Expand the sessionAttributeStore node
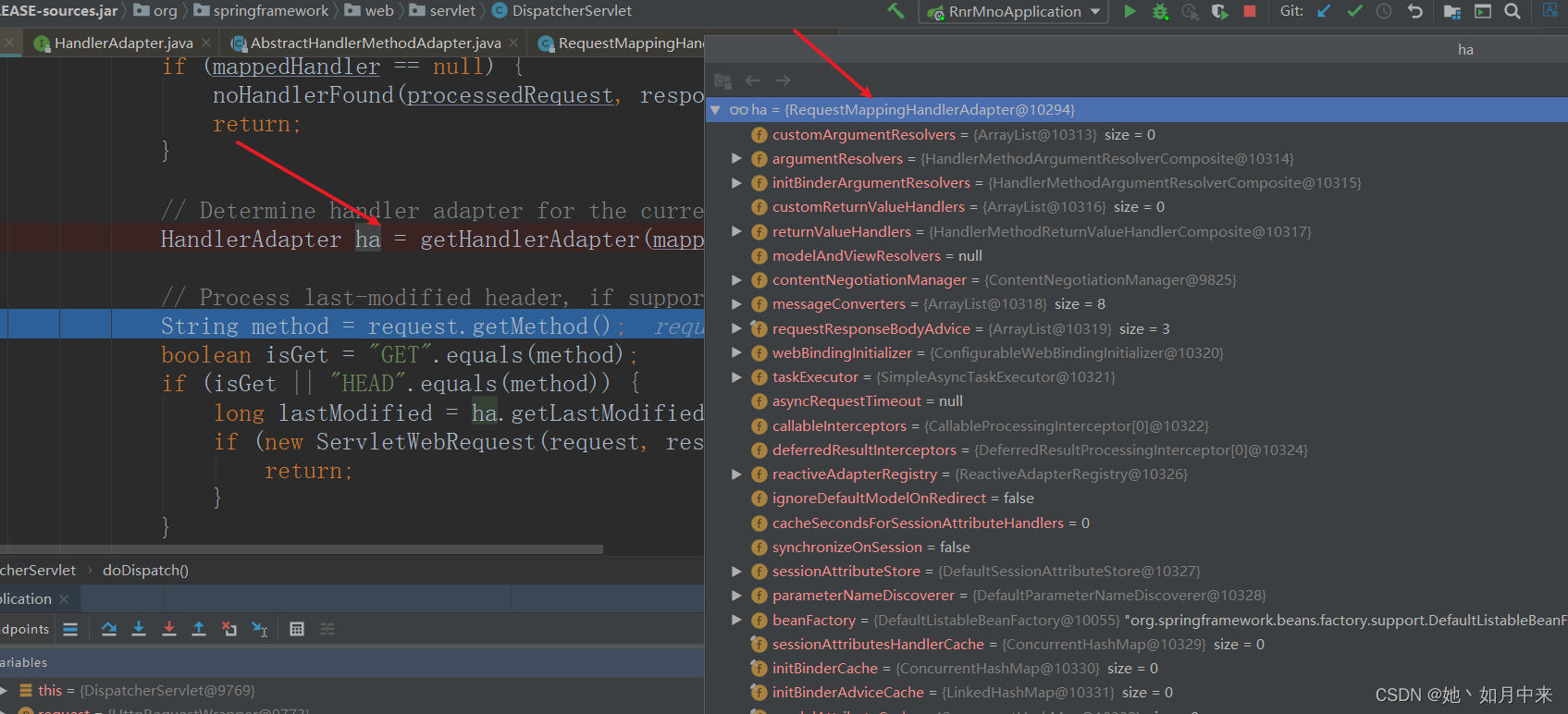This screenshot has height=714, width=1568. tap(736, 572)
